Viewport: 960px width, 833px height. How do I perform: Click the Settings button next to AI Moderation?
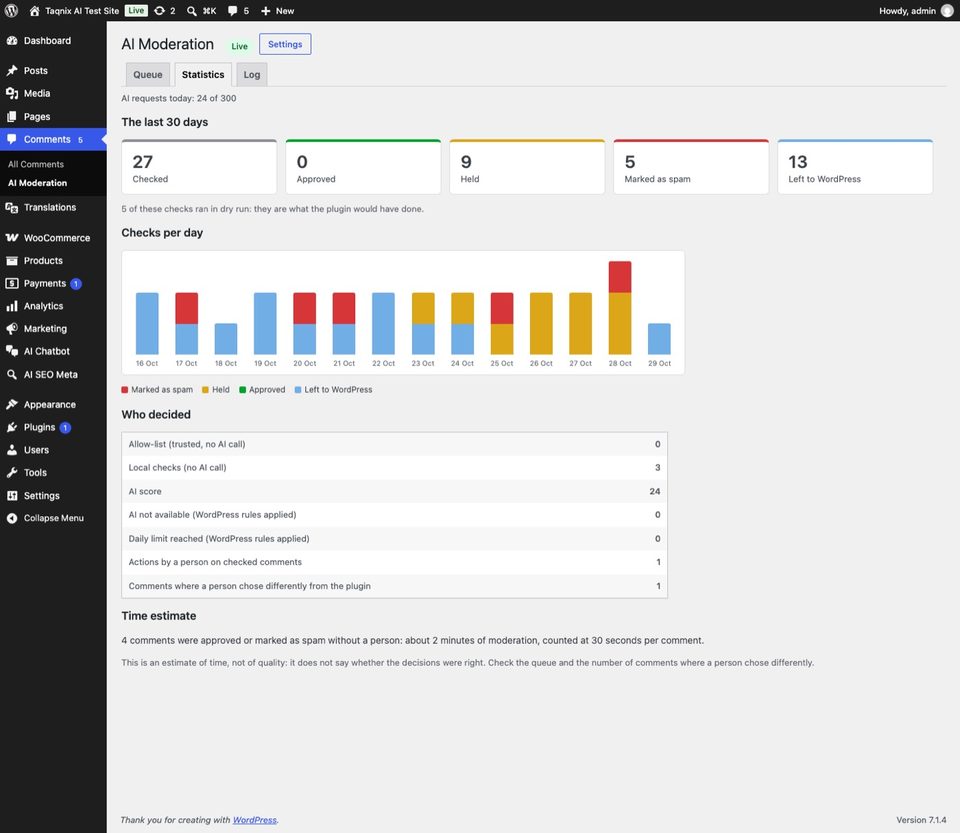[285, 44]
